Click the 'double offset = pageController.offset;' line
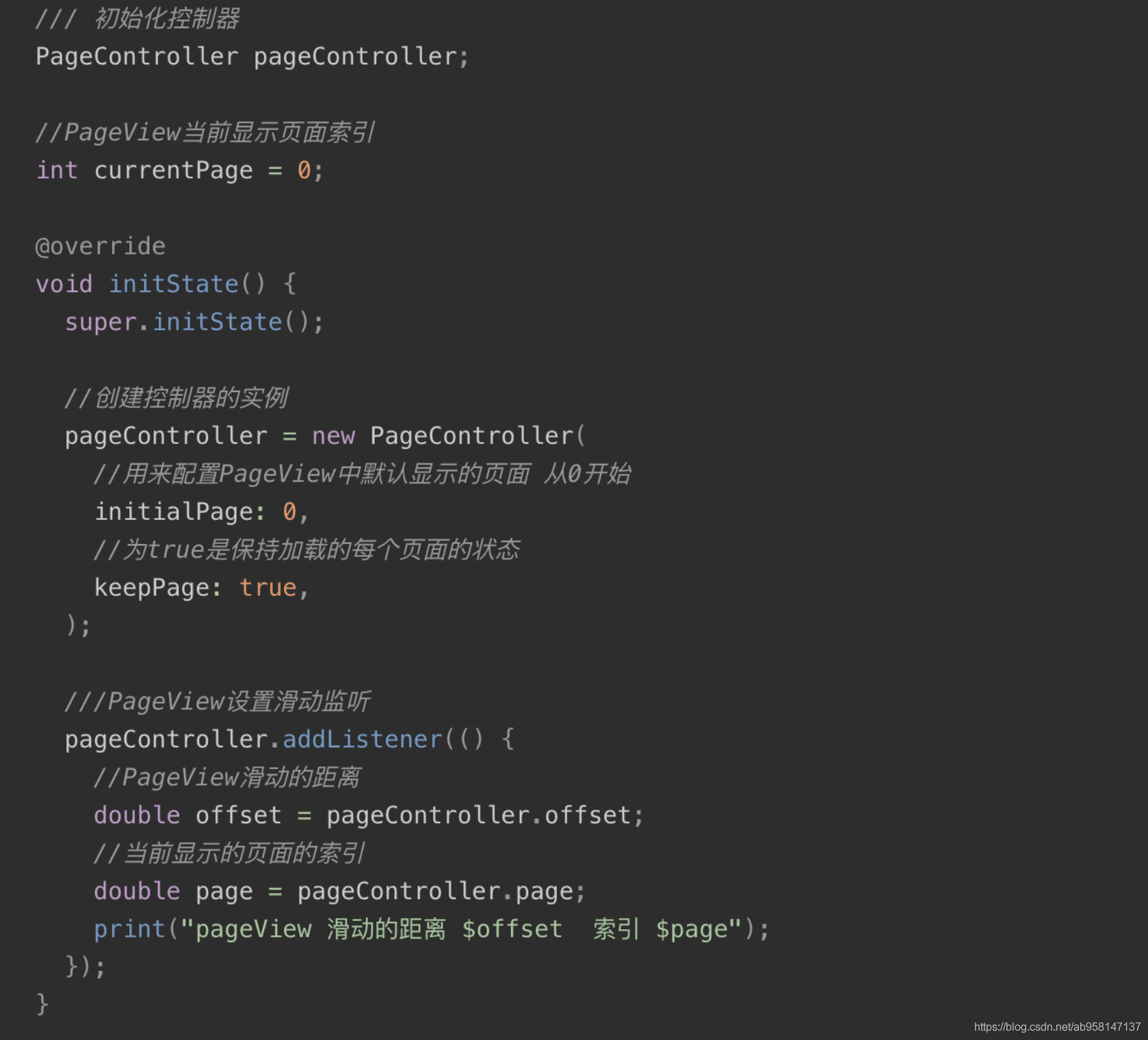This screenshot has height=1040, width=1148. click(x=369, y=816)
